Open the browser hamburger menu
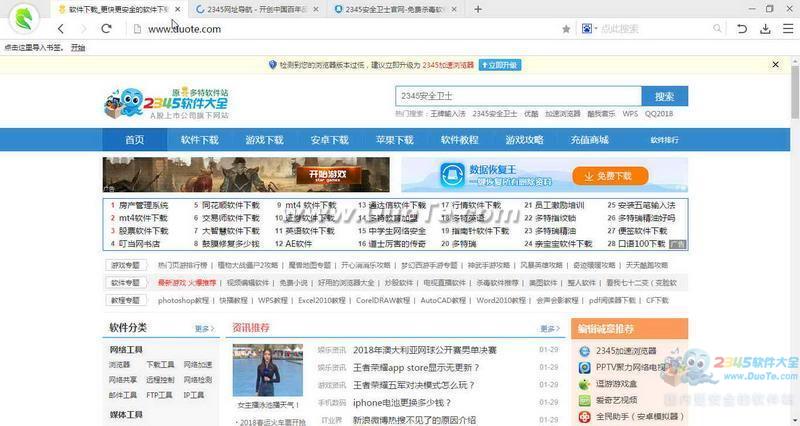The height and width of the screenshot is (426, 800). 788,29
